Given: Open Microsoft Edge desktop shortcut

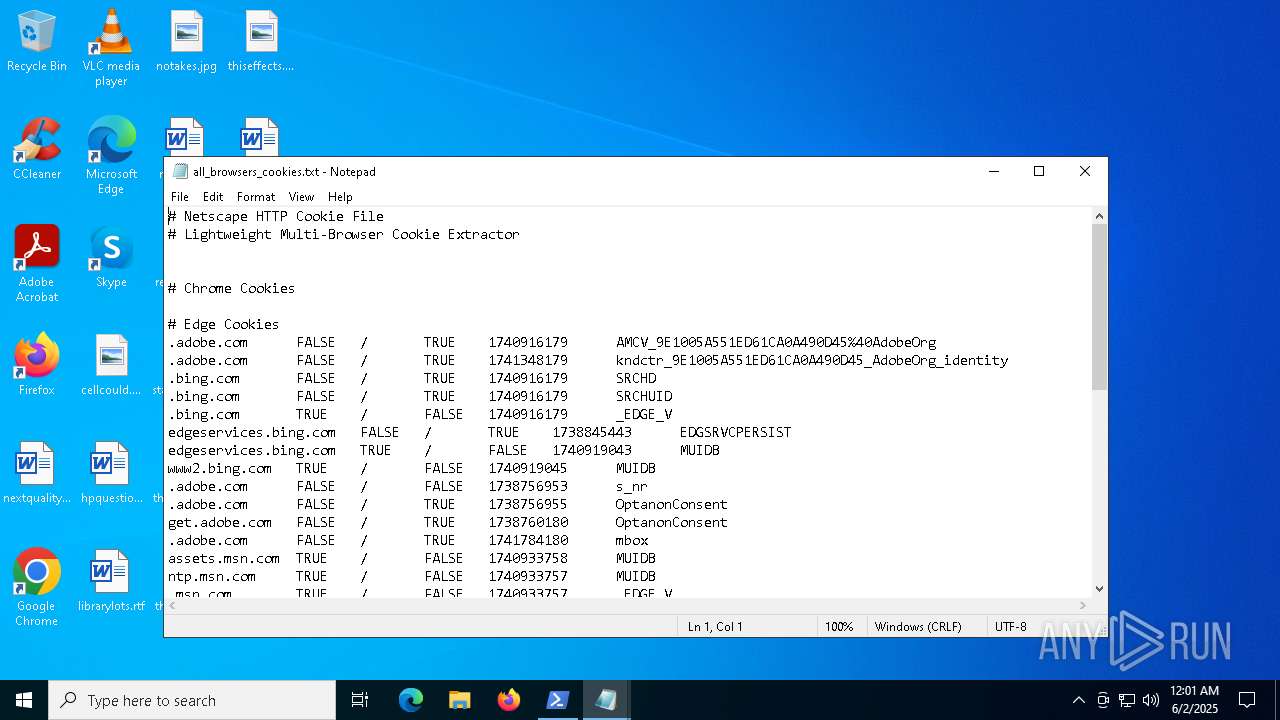Looking at the screenshot, I should pyautogui.click(x=111, y=155).
